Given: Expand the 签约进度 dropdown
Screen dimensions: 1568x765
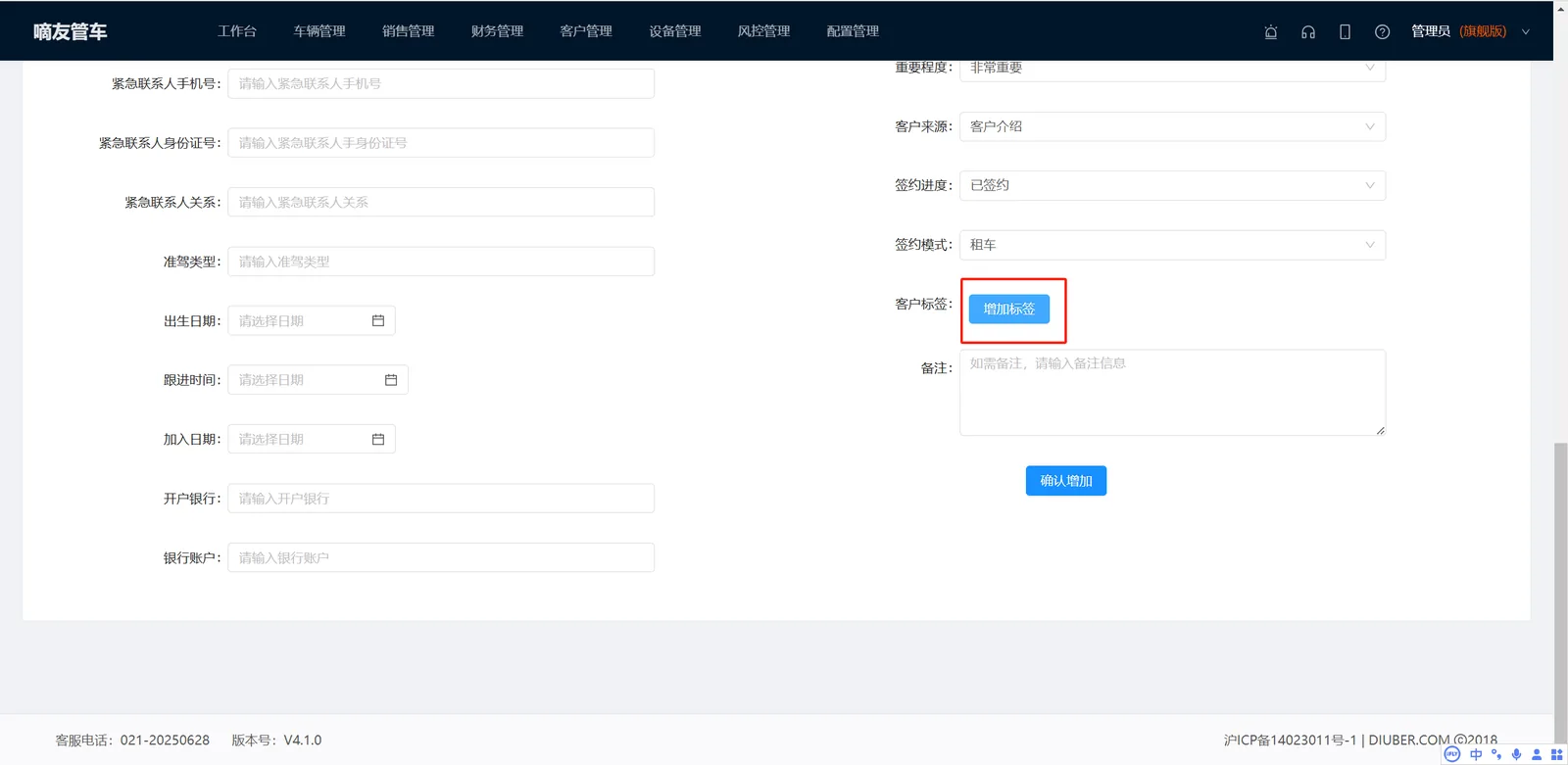Looking at the screenshot, I should coord(1172,185).
